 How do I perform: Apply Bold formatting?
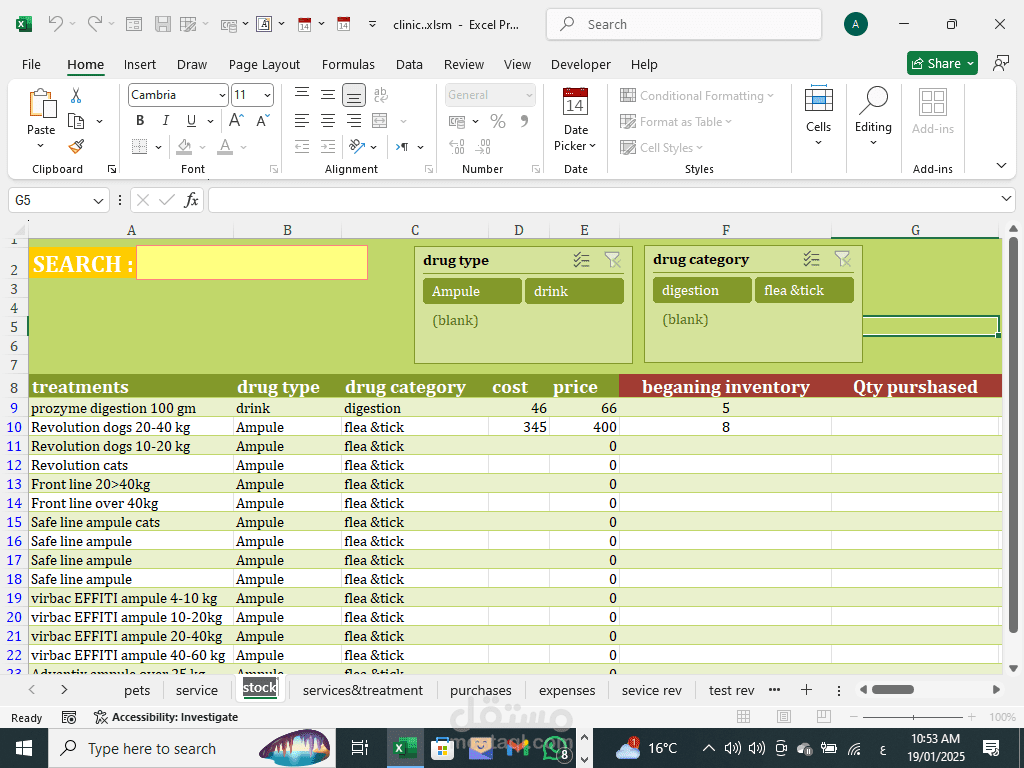click(x=140, y=121)
